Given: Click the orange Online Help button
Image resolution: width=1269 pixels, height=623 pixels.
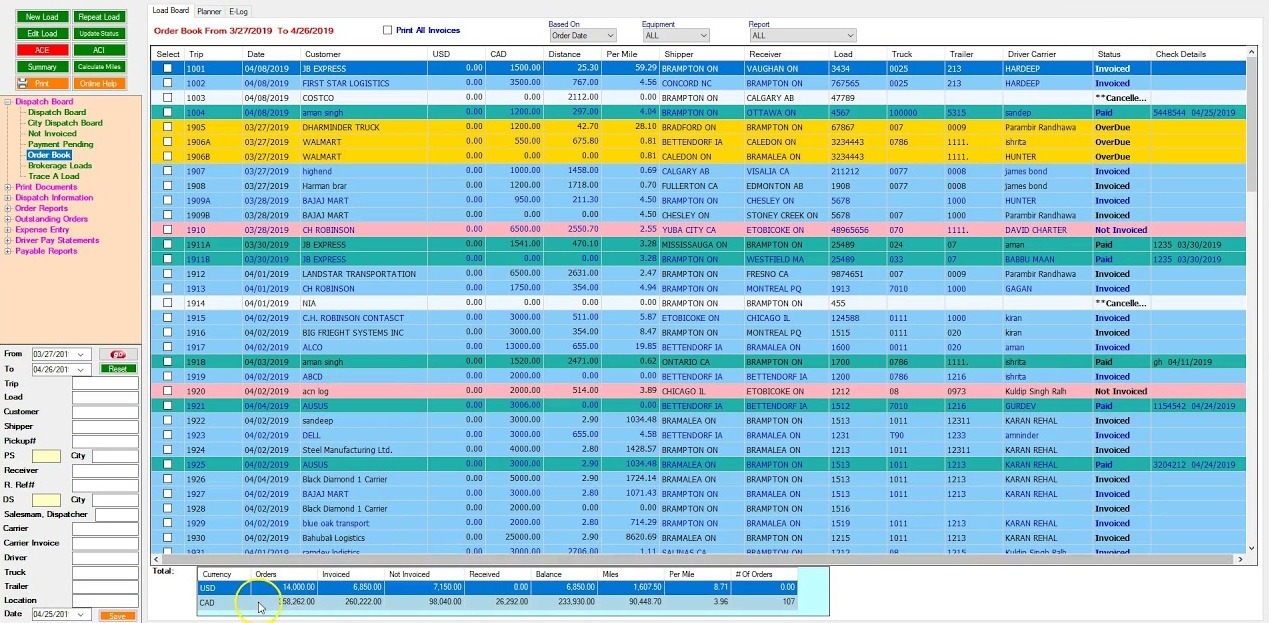Looking at the screenshot, I should (x=99, y=84).
